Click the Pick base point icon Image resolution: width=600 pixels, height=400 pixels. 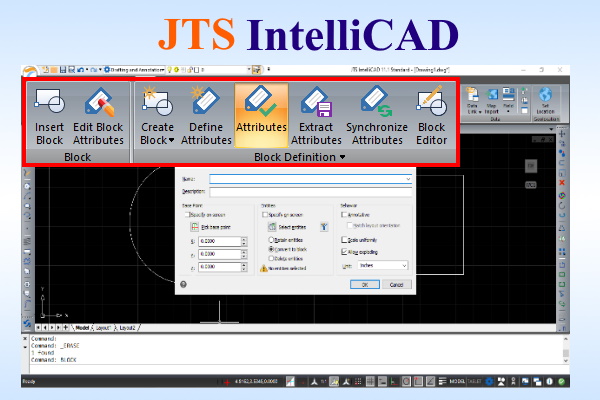194,227
